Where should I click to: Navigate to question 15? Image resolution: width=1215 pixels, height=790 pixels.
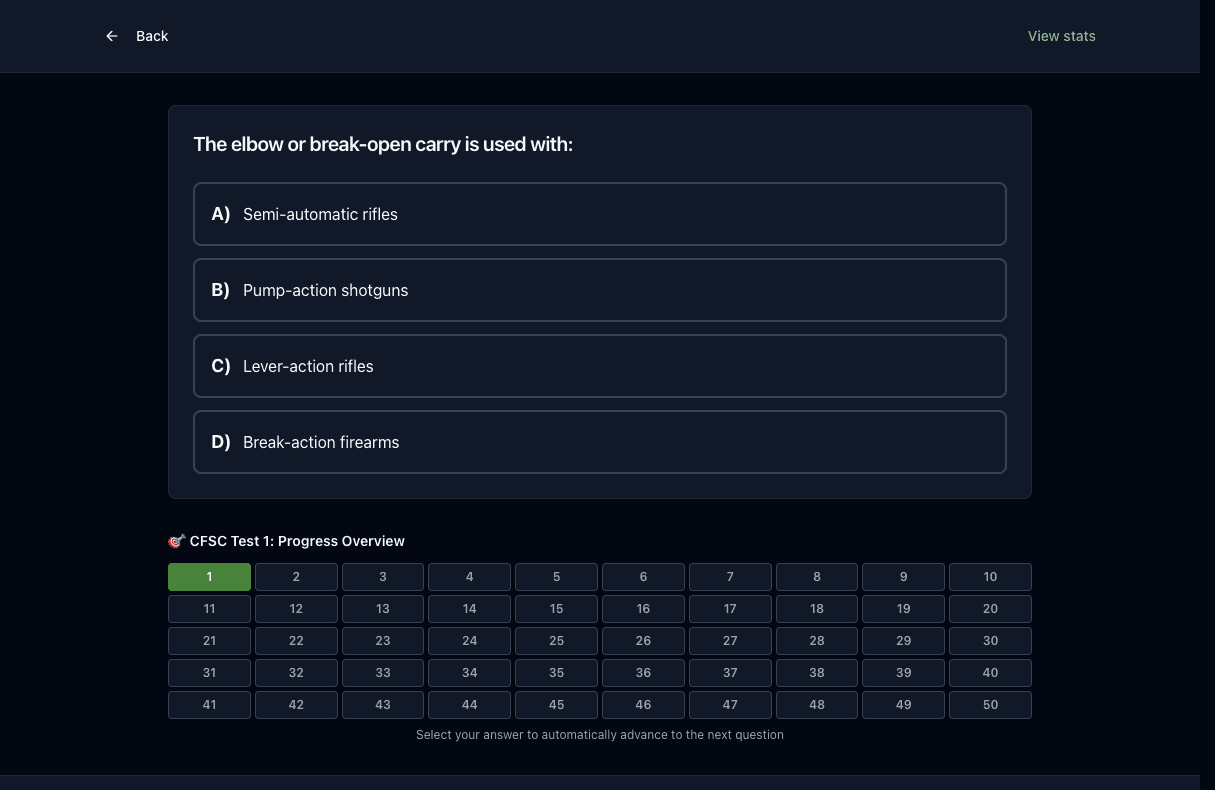pos(556,609)
